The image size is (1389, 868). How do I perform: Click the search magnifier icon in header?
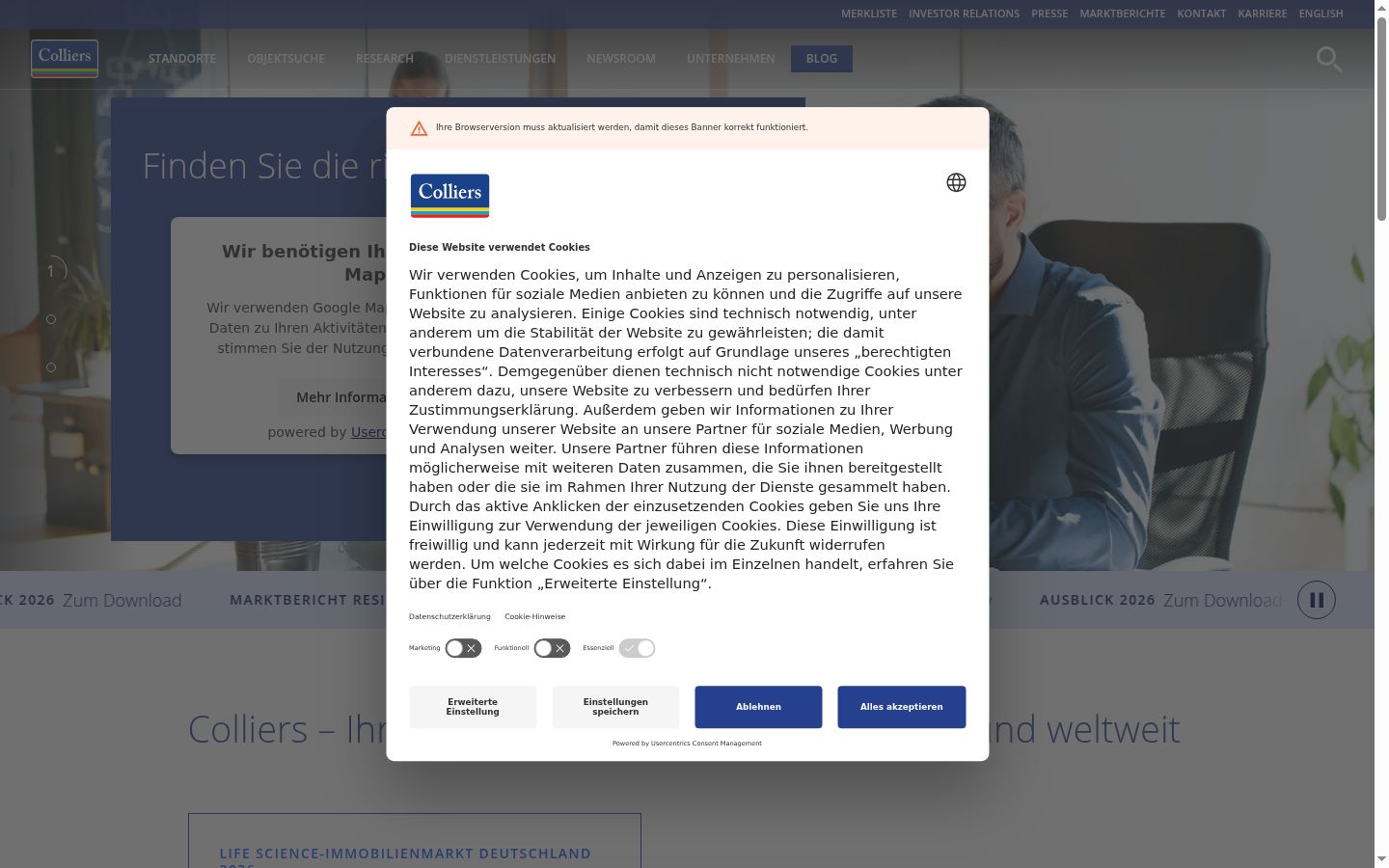coord(1329,59)
